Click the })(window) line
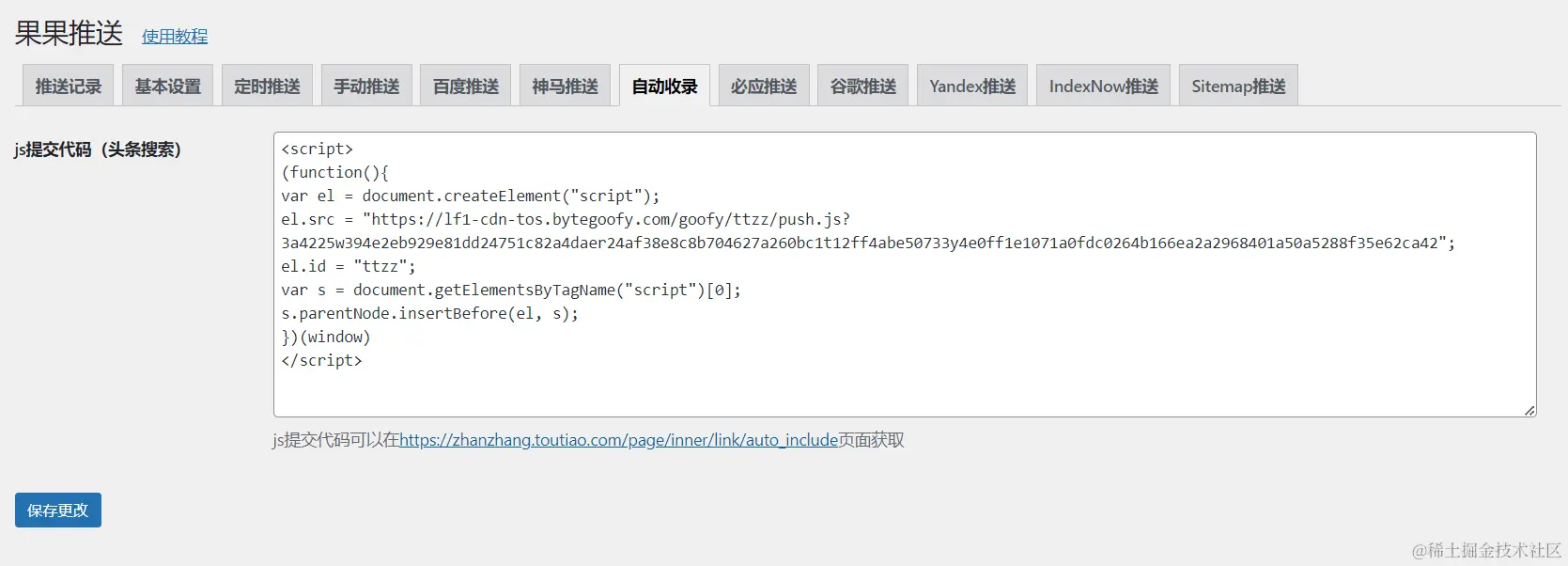Image resolution: width=1568 pixels, height=566 pixels. click(326, 337)
